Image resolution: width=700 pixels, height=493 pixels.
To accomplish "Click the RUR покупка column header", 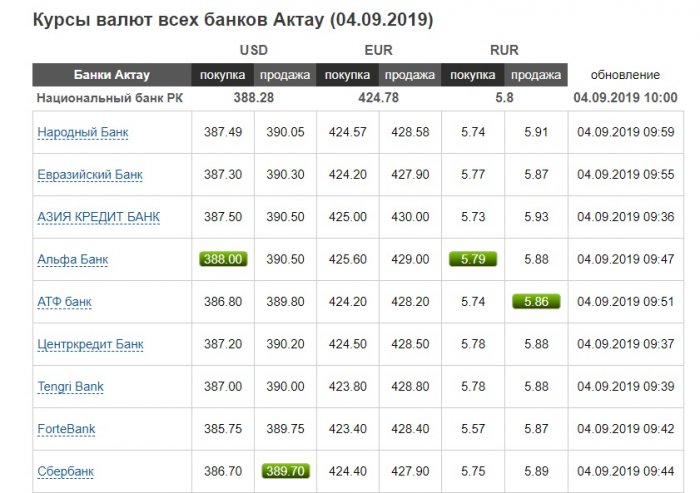I will [x=473, y=75].
